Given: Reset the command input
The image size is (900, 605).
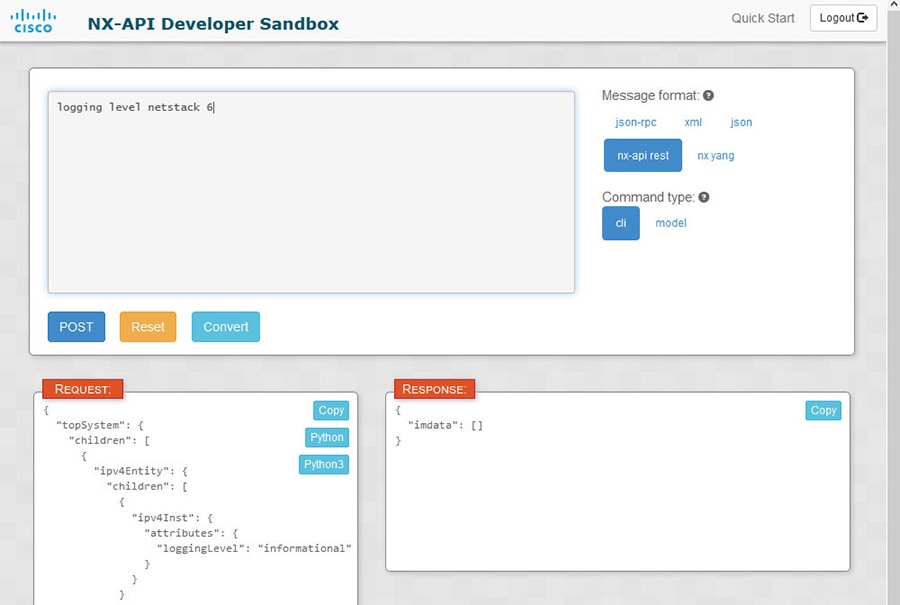Looking at the screenshot, I should (x=147, y=326).
